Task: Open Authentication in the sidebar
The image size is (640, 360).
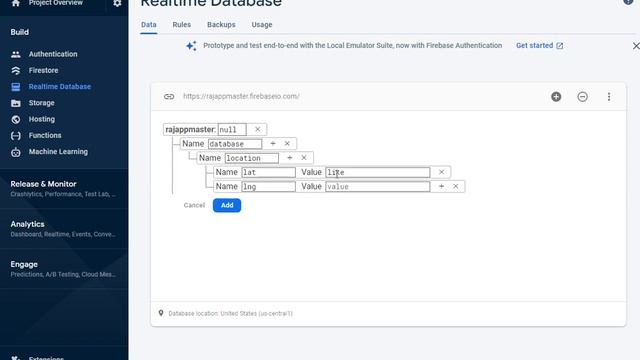Action: (x=53, y=54)
